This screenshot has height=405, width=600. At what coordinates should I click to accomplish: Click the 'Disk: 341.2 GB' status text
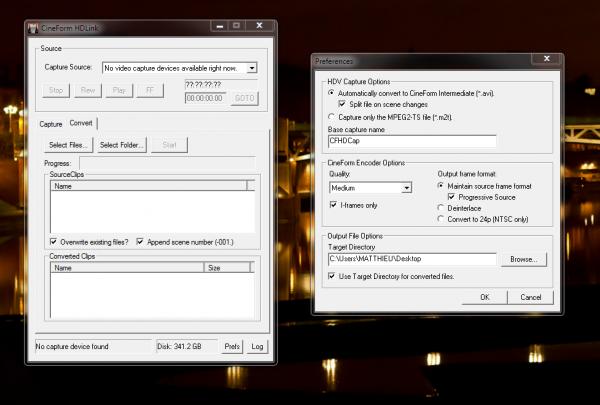[x=179, y=346]
